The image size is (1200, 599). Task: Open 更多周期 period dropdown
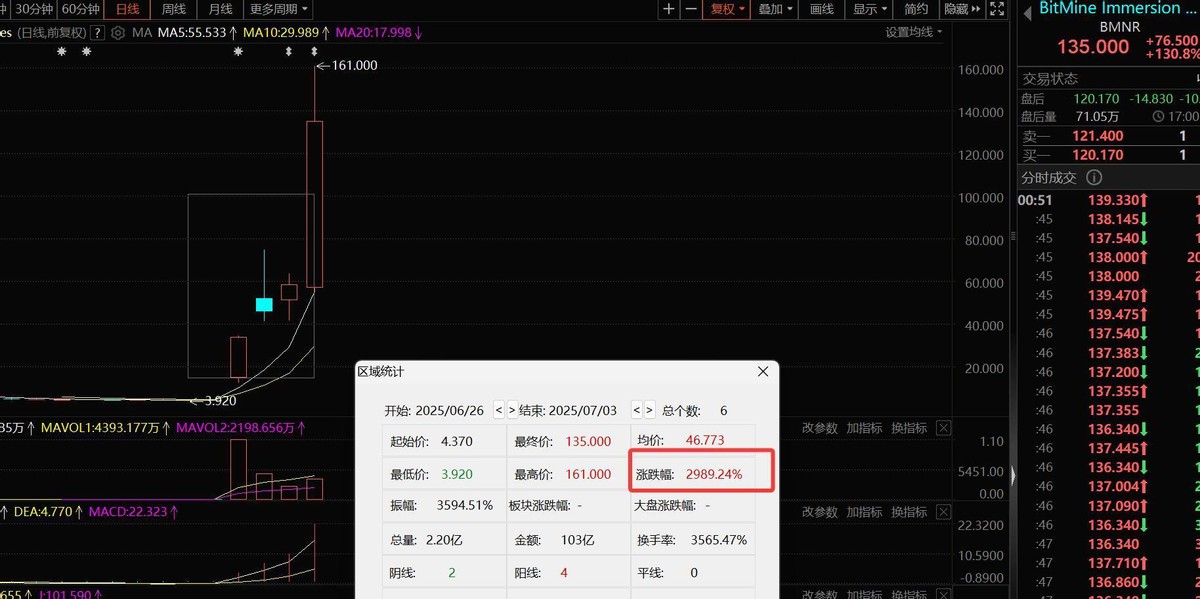tap(278, 9)
